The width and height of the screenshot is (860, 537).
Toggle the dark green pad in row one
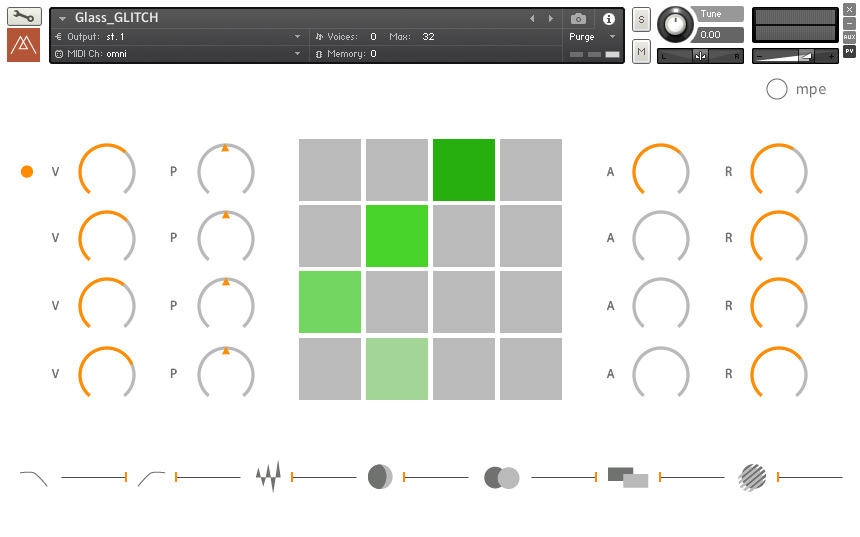pos(464,170)
